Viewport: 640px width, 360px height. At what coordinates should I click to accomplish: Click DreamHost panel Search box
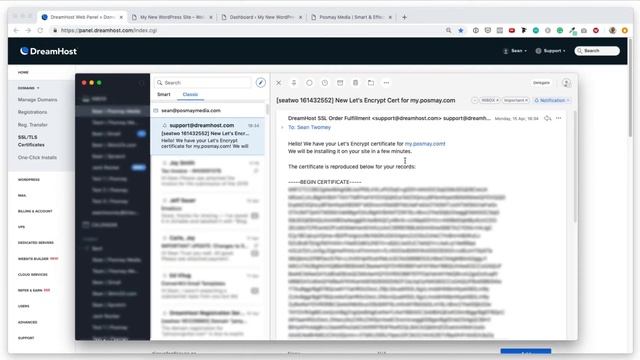[597, 51]
